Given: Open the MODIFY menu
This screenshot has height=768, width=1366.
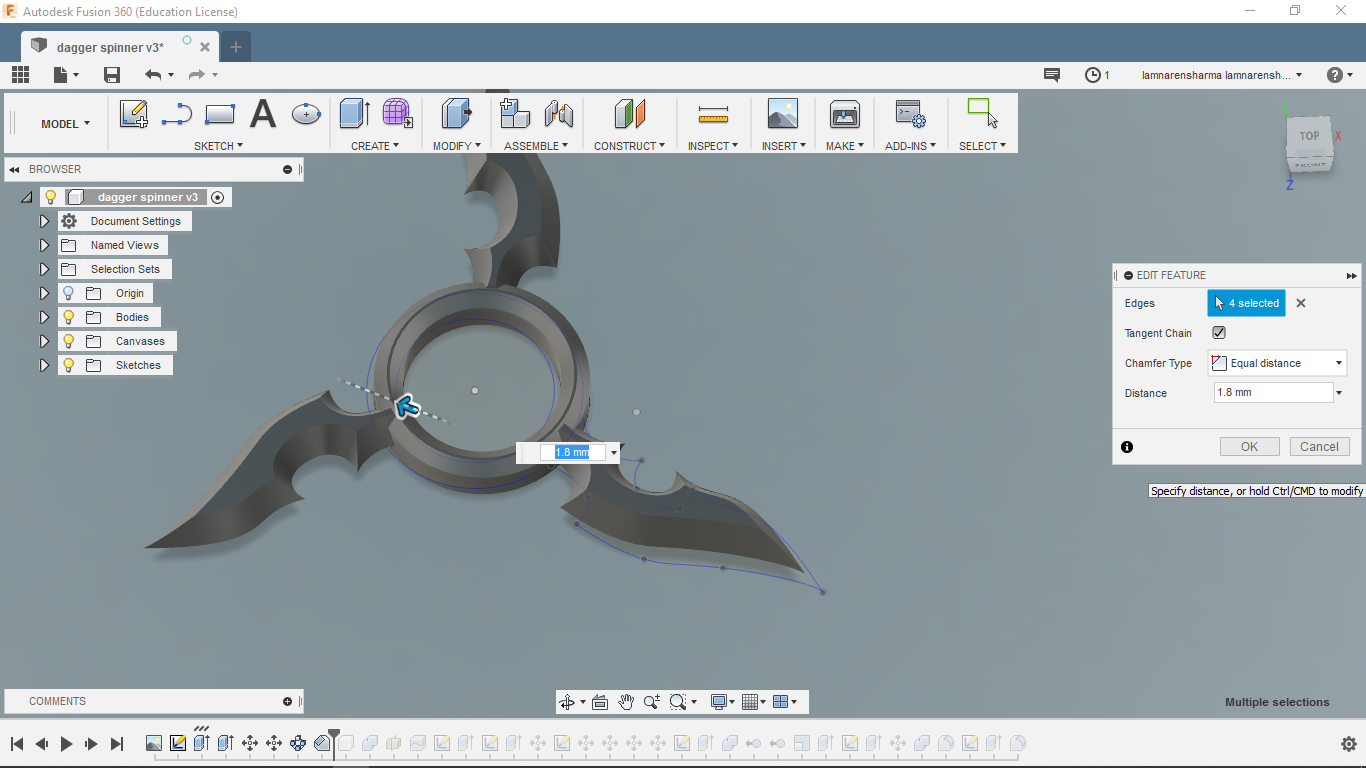Looking at the screenshot, I should [x=456, y=146].
